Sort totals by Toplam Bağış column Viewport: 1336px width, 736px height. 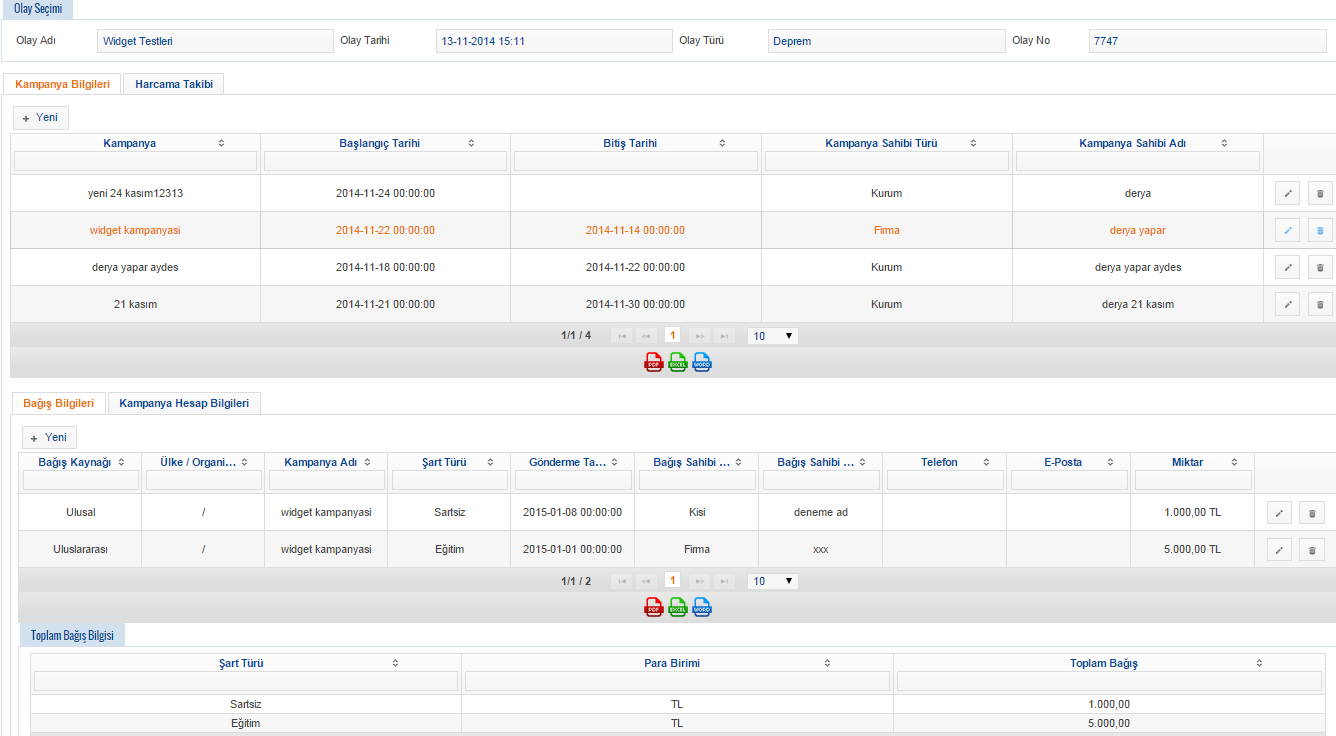coord(1259,663)
